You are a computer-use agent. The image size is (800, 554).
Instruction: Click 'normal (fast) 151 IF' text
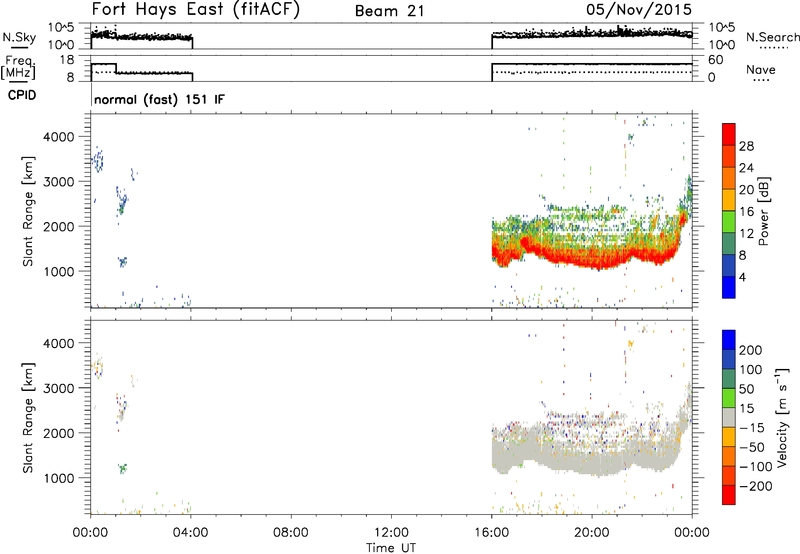pos(159,99)
